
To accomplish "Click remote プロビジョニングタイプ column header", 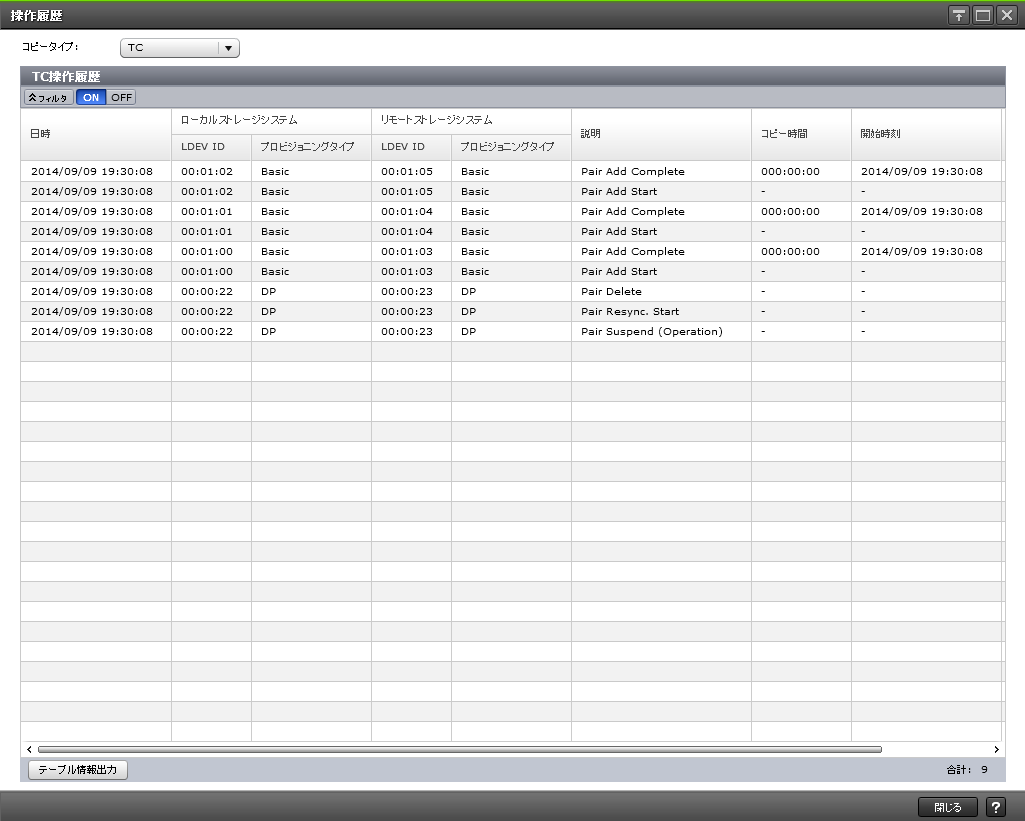I will (511, 147).
